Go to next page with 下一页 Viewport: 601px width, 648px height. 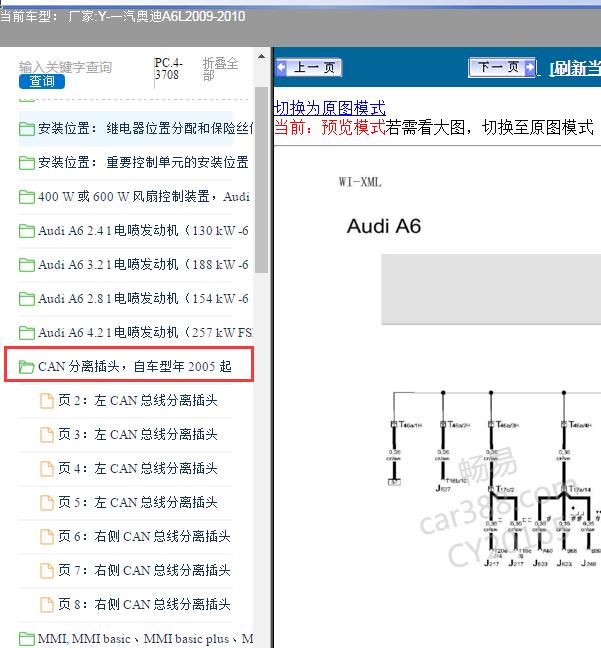(x=502, y=67)
